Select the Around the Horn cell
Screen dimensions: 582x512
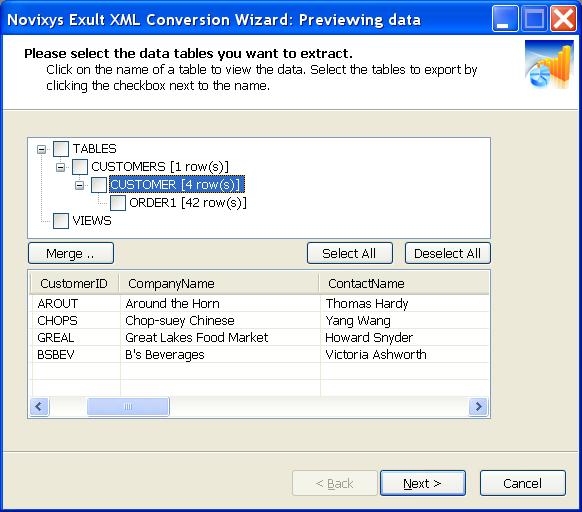click(220, 303)
